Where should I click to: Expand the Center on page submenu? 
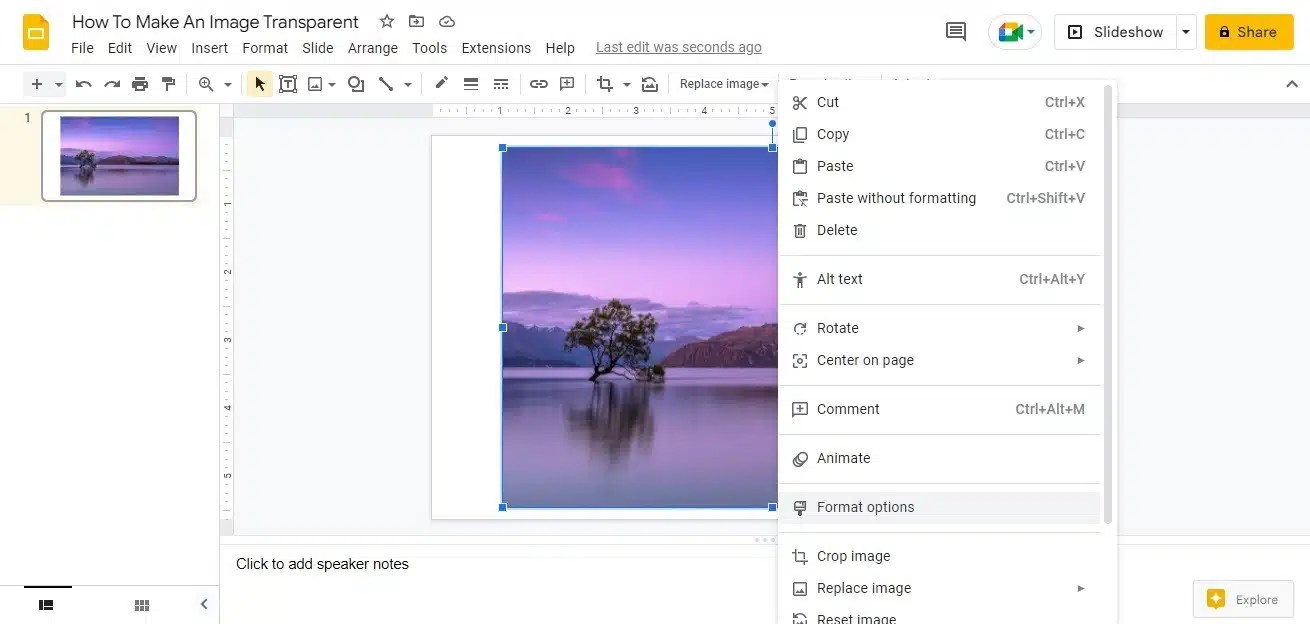(x=940, y=360)
